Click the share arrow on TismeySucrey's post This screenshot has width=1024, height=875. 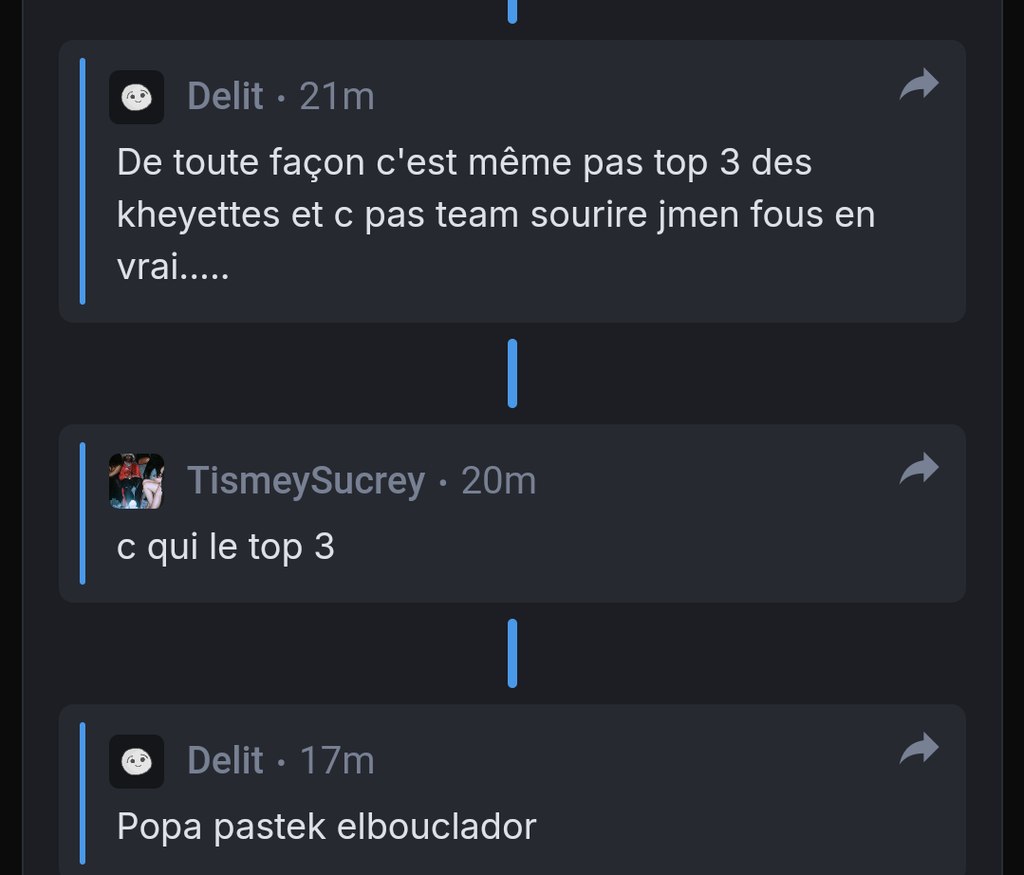(919, 469)
